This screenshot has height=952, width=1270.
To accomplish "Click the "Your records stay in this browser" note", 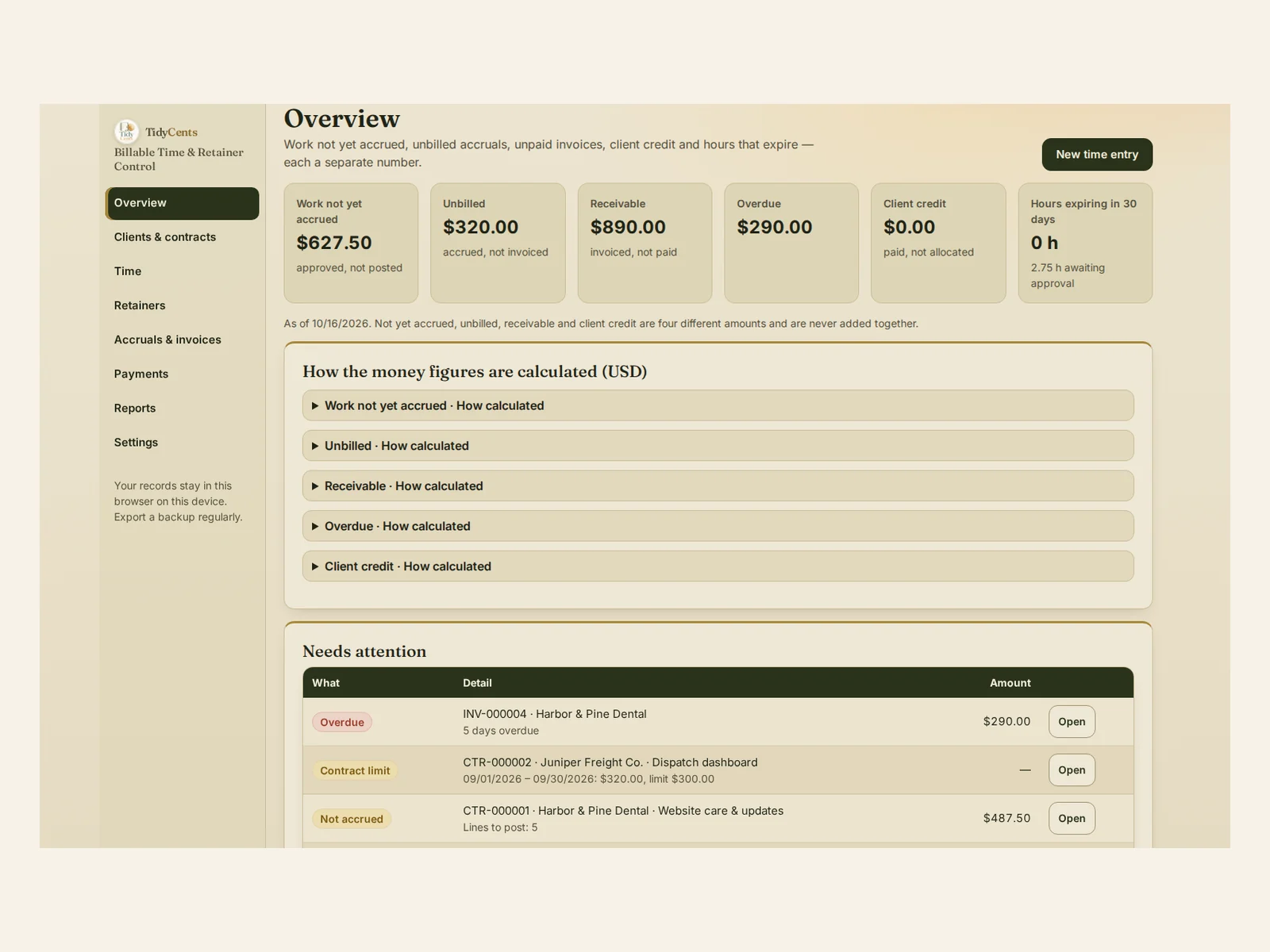I will coord(179,501).
